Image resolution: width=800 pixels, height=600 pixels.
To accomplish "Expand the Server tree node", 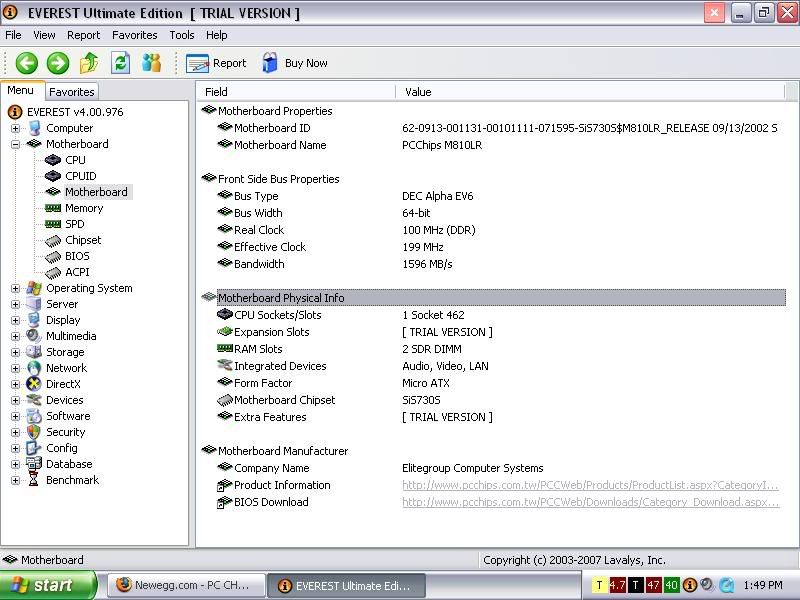I will [15, 305].
